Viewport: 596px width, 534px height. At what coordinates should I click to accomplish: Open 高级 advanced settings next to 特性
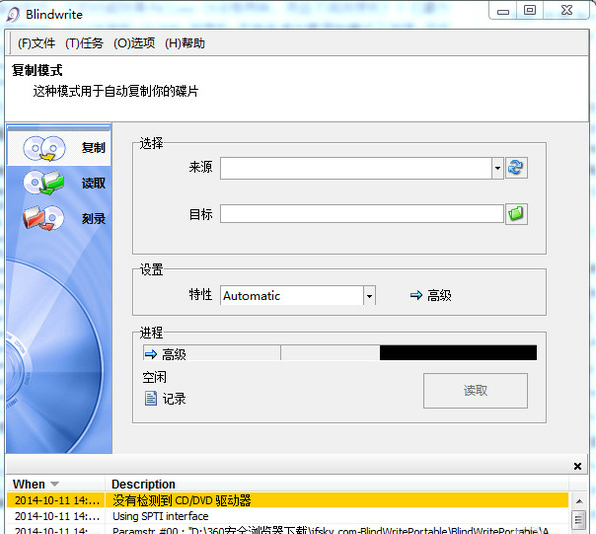(431, 295)
